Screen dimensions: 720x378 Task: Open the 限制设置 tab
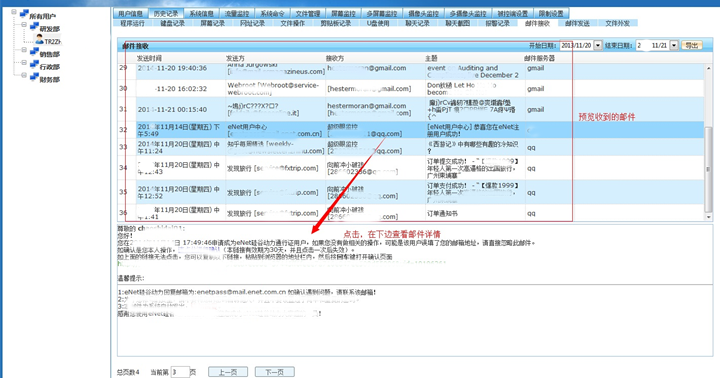551,13
